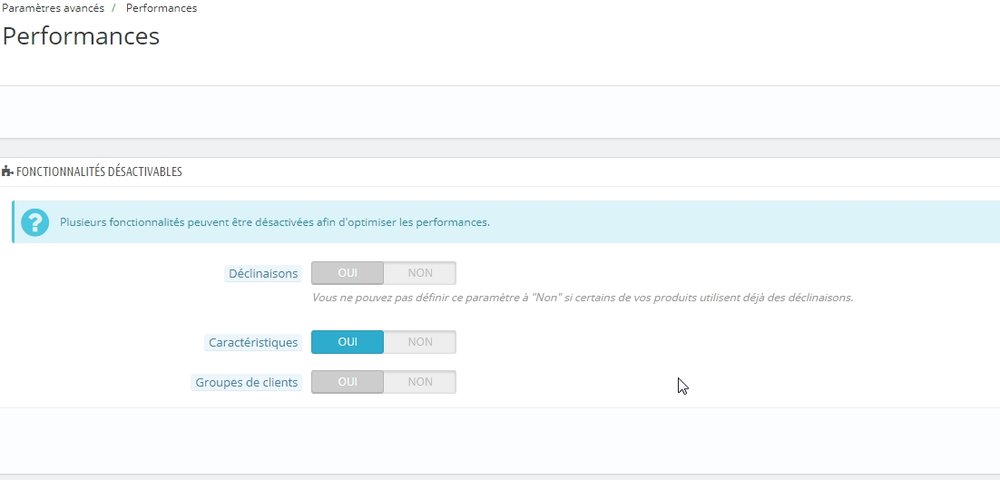The image size is (1000, 480).
Task: Click the slash separator in the breadcrumb
Action: tap(115, 8)
